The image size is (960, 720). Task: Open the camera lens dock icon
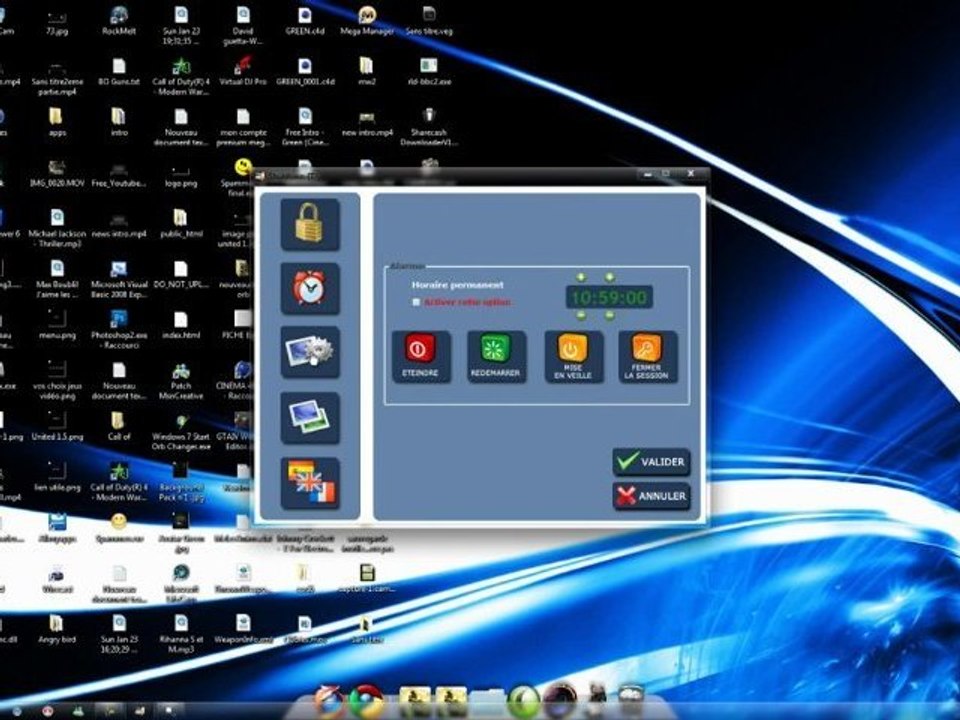click(x=559, y=700)
